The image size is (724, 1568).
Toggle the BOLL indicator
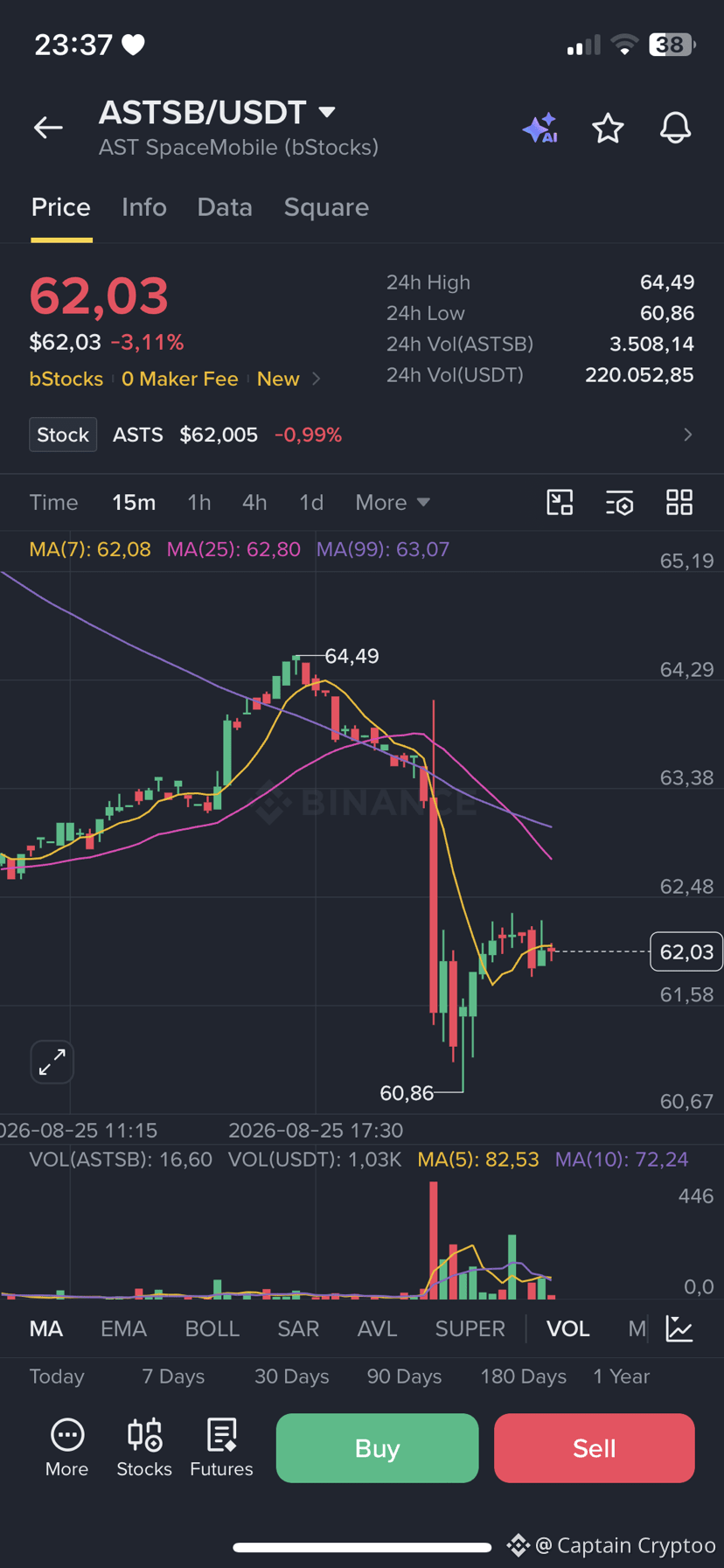[x=212, y=1328]
